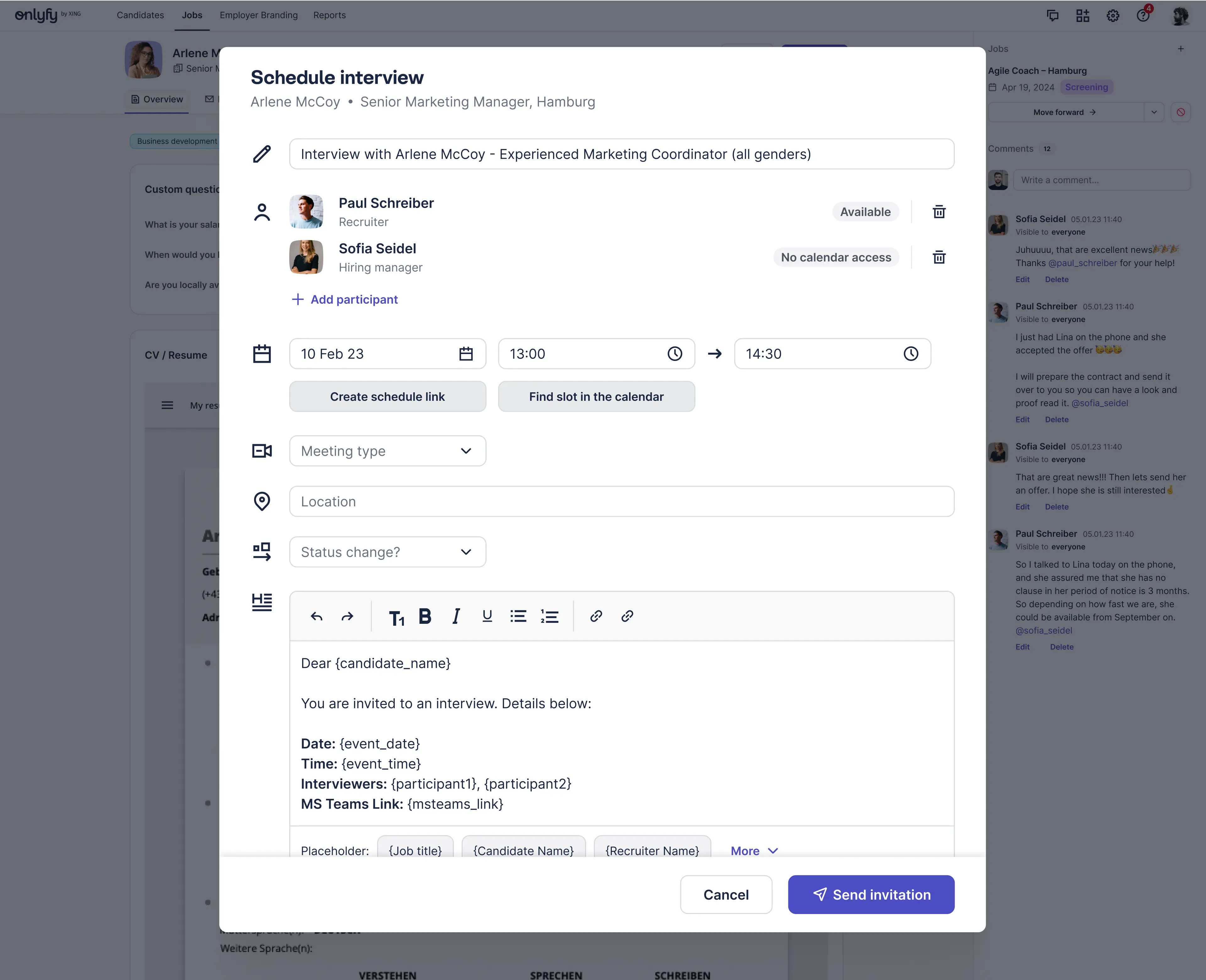Image resolution: width=1206 pixels, height=980 pixels.
Task: Expand More placeholders list
Action: tap(754, 851)
